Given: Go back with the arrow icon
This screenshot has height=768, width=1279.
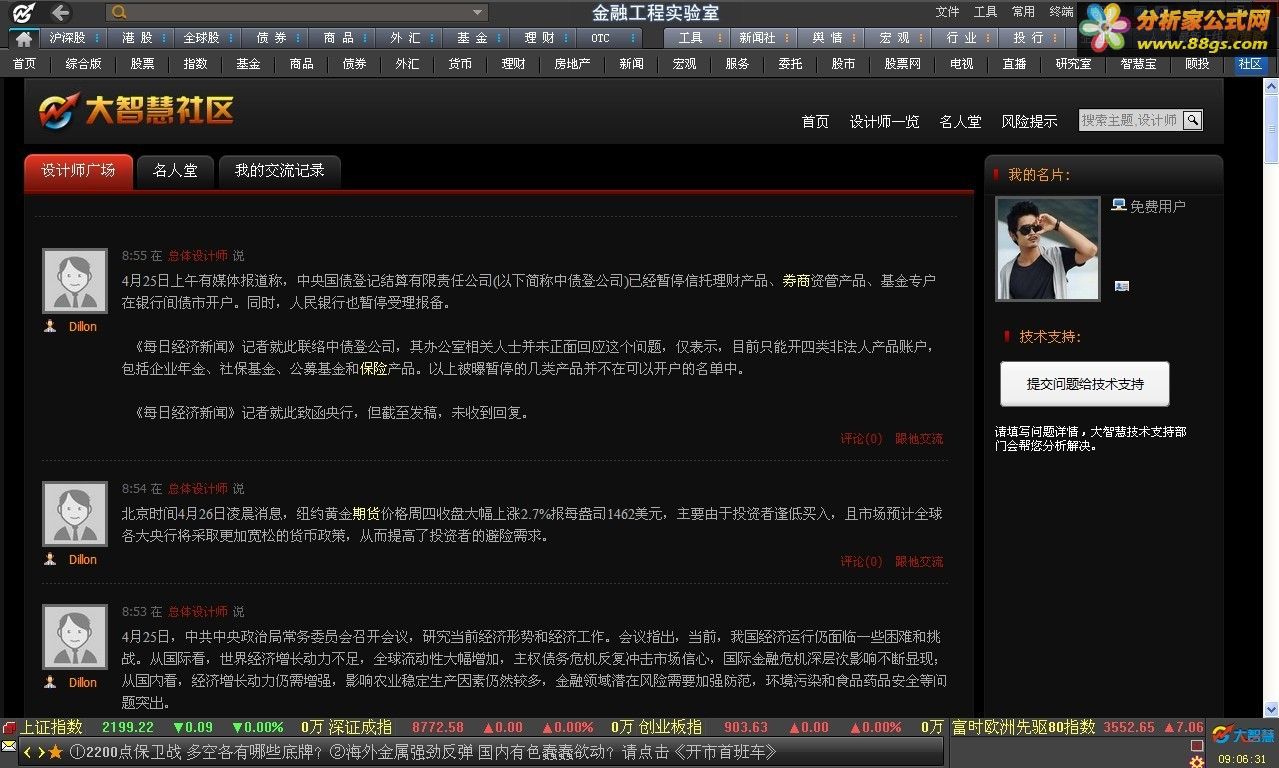Looking at the screenshot, I should click(61, 12).
